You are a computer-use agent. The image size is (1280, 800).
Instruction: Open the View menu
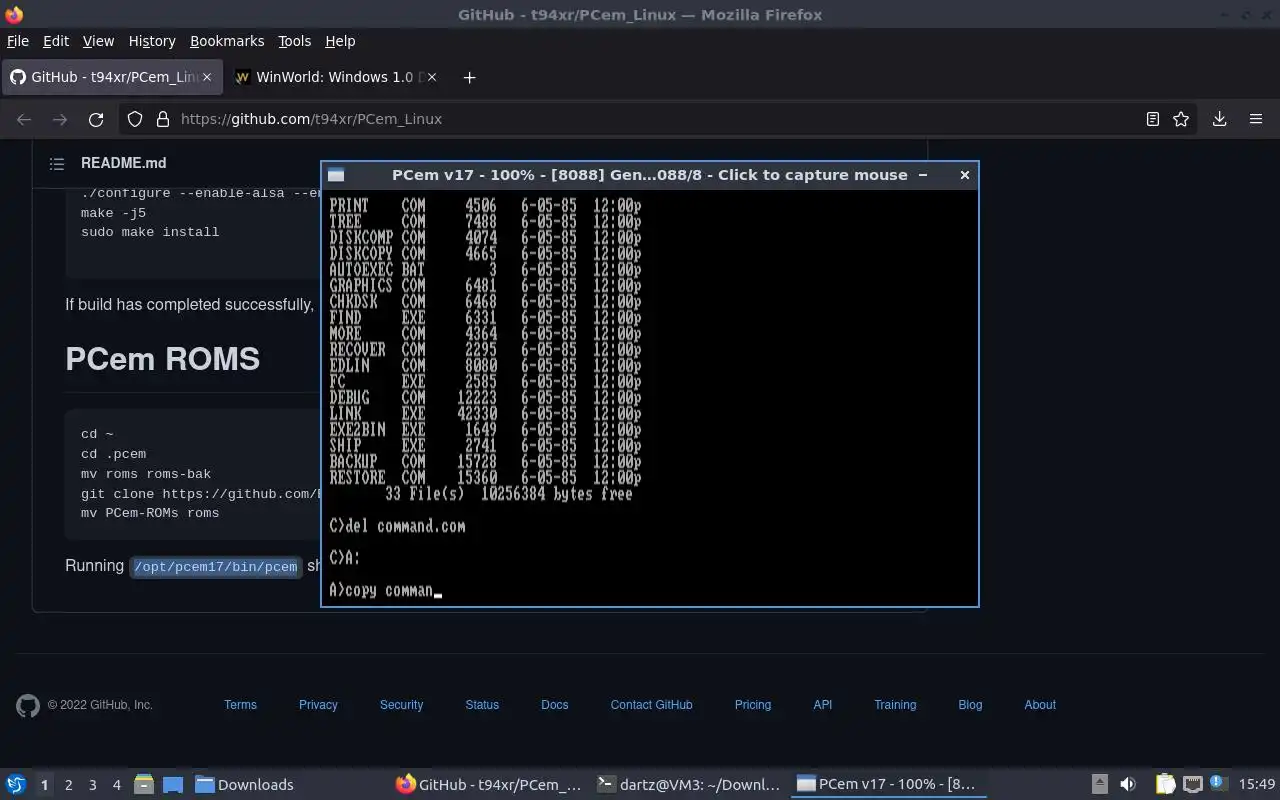(x=98, y=41)
